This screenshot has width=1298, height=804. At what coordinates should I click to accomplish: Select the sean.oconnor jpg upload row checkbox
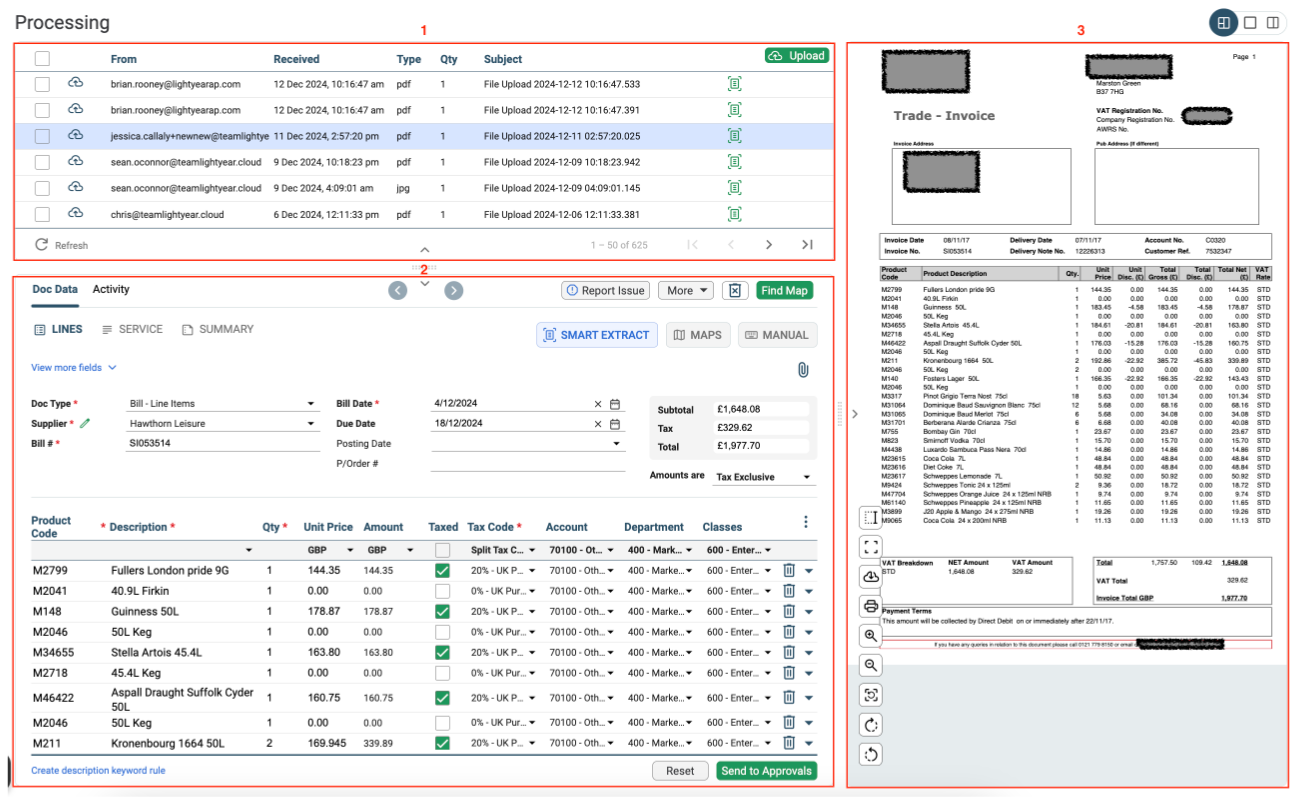[42, 188]
